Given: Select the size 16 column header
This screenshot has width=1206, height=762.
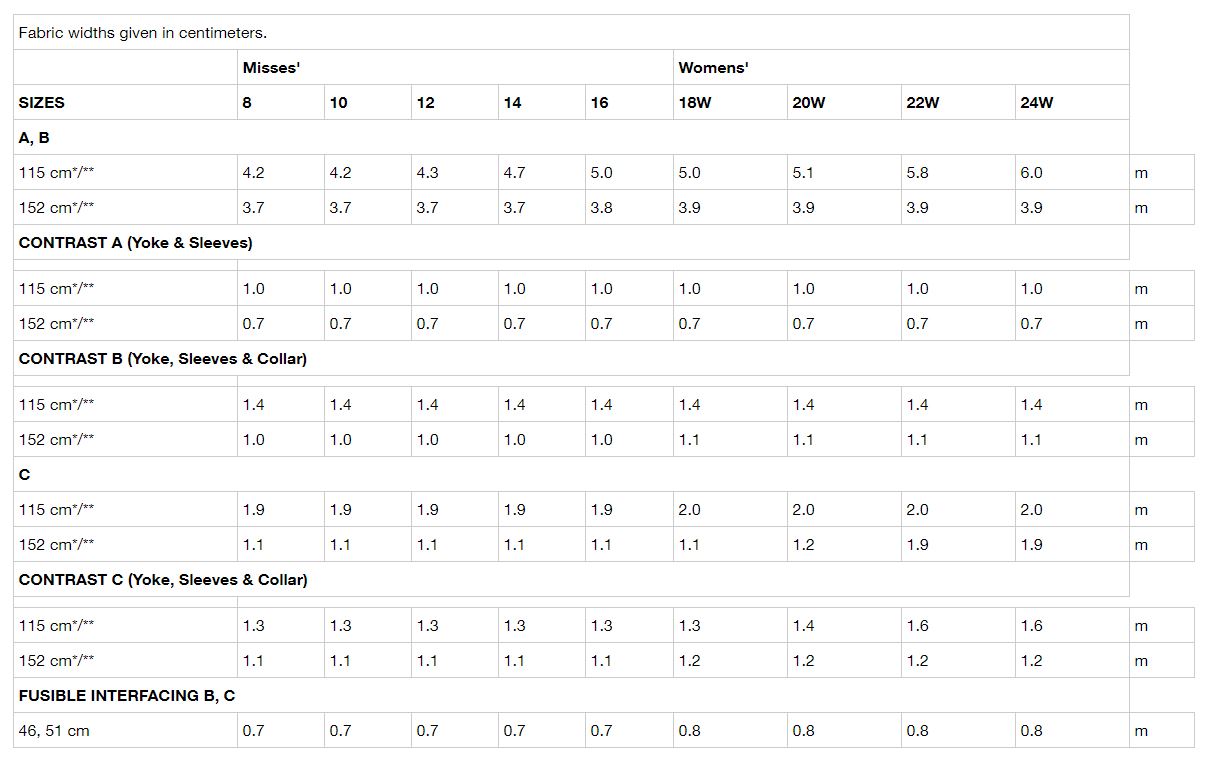Looking at the screenshot, I should [599, 103].
